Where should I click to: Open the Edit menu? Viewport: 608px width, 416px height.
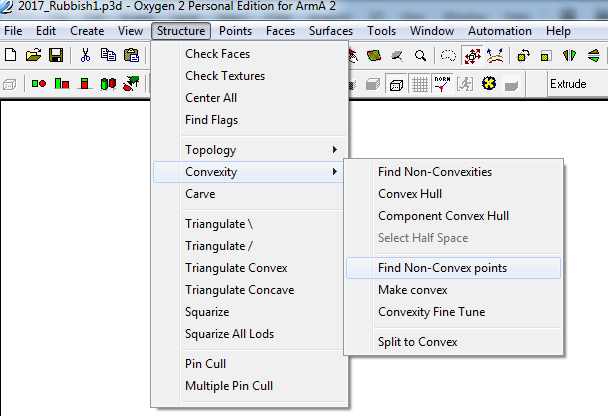[46, 31]
